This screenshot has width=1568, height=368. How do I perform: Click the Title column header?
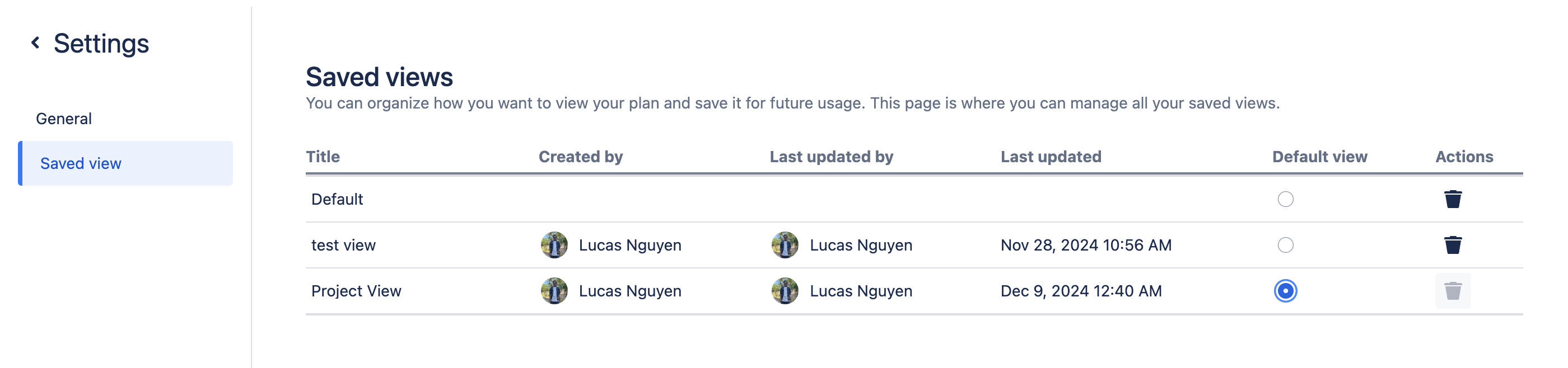(323, 157)
